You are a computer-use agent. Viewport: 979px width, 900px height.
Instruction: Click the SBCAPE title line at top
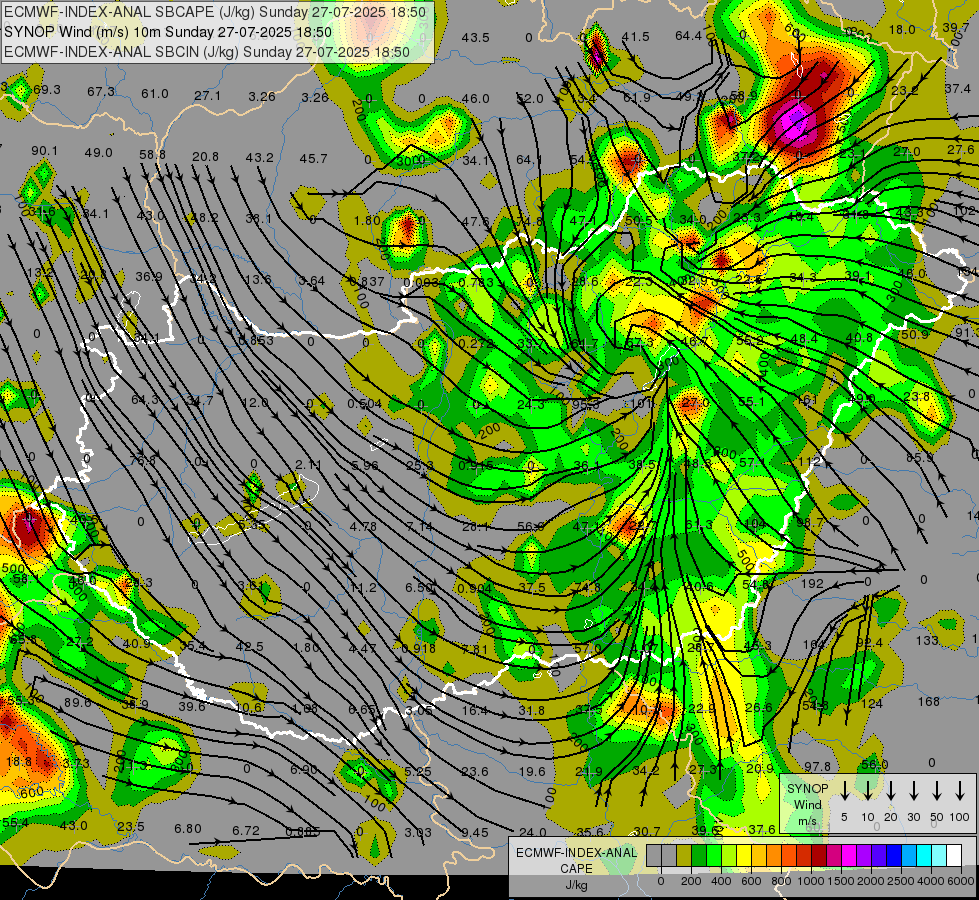pyautogui.click(x=215, y=12)
